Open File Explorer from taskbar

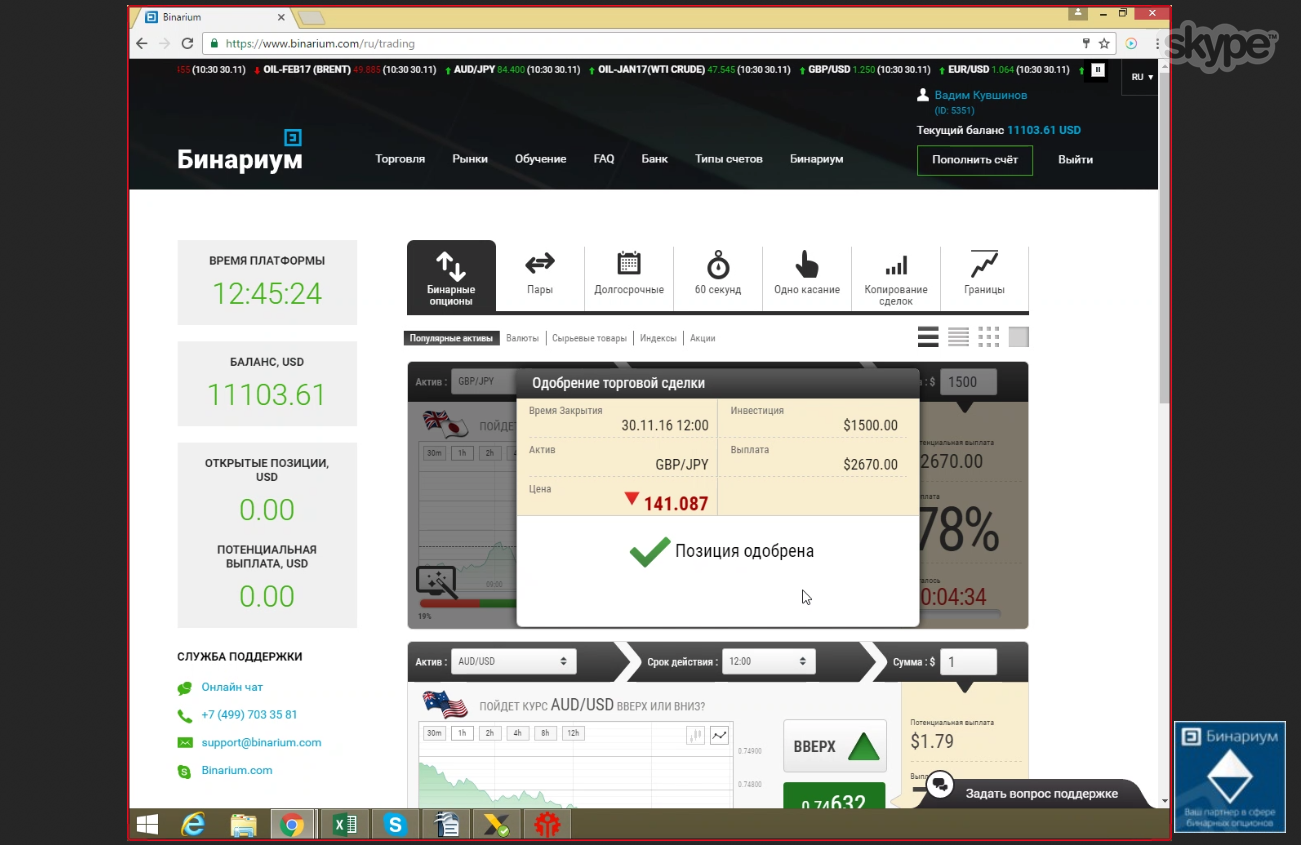point(243,825)
